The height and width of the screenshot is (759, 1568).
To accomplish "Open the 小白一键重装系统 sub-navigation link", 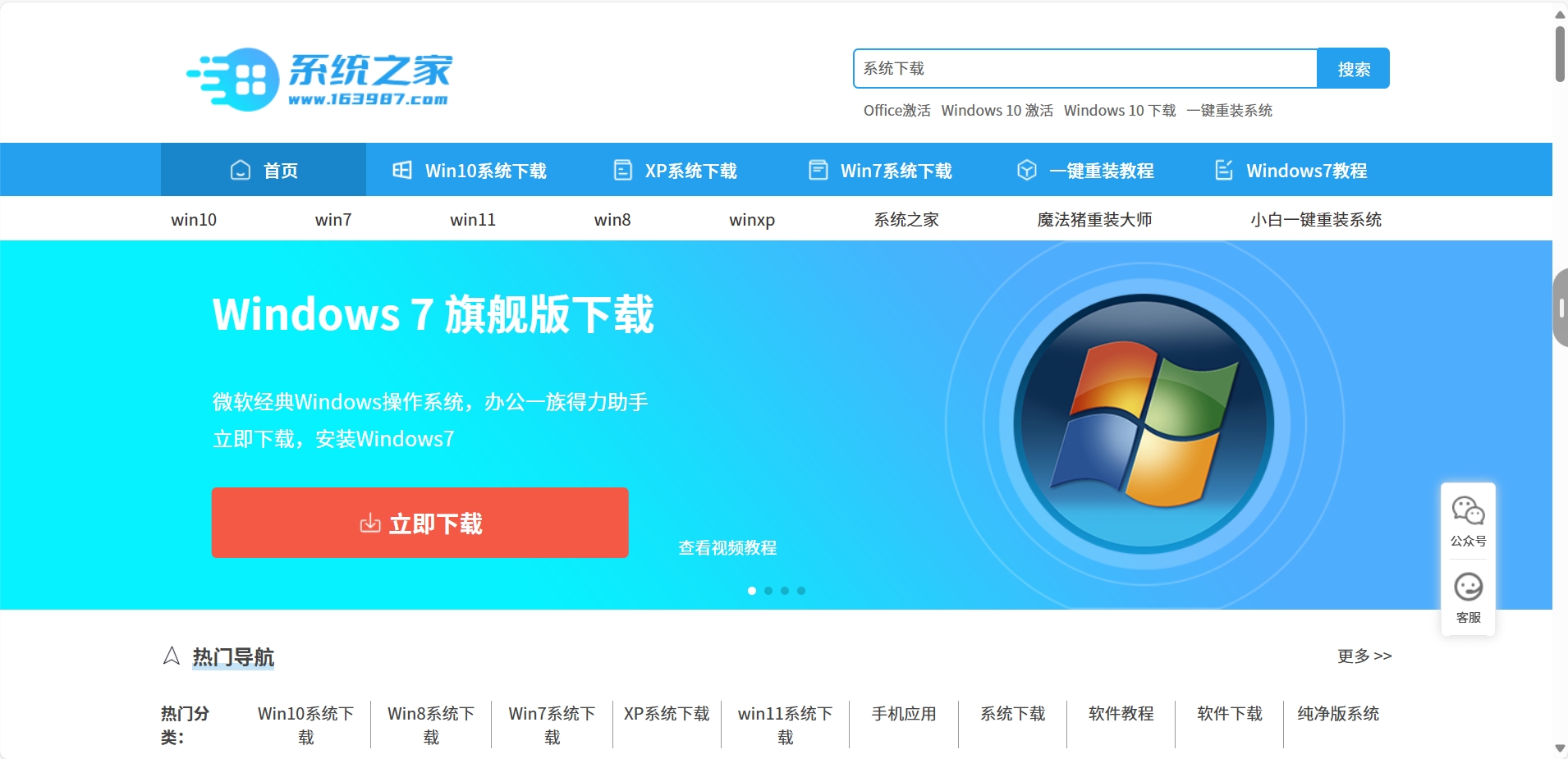I will tap(1316, 219).
